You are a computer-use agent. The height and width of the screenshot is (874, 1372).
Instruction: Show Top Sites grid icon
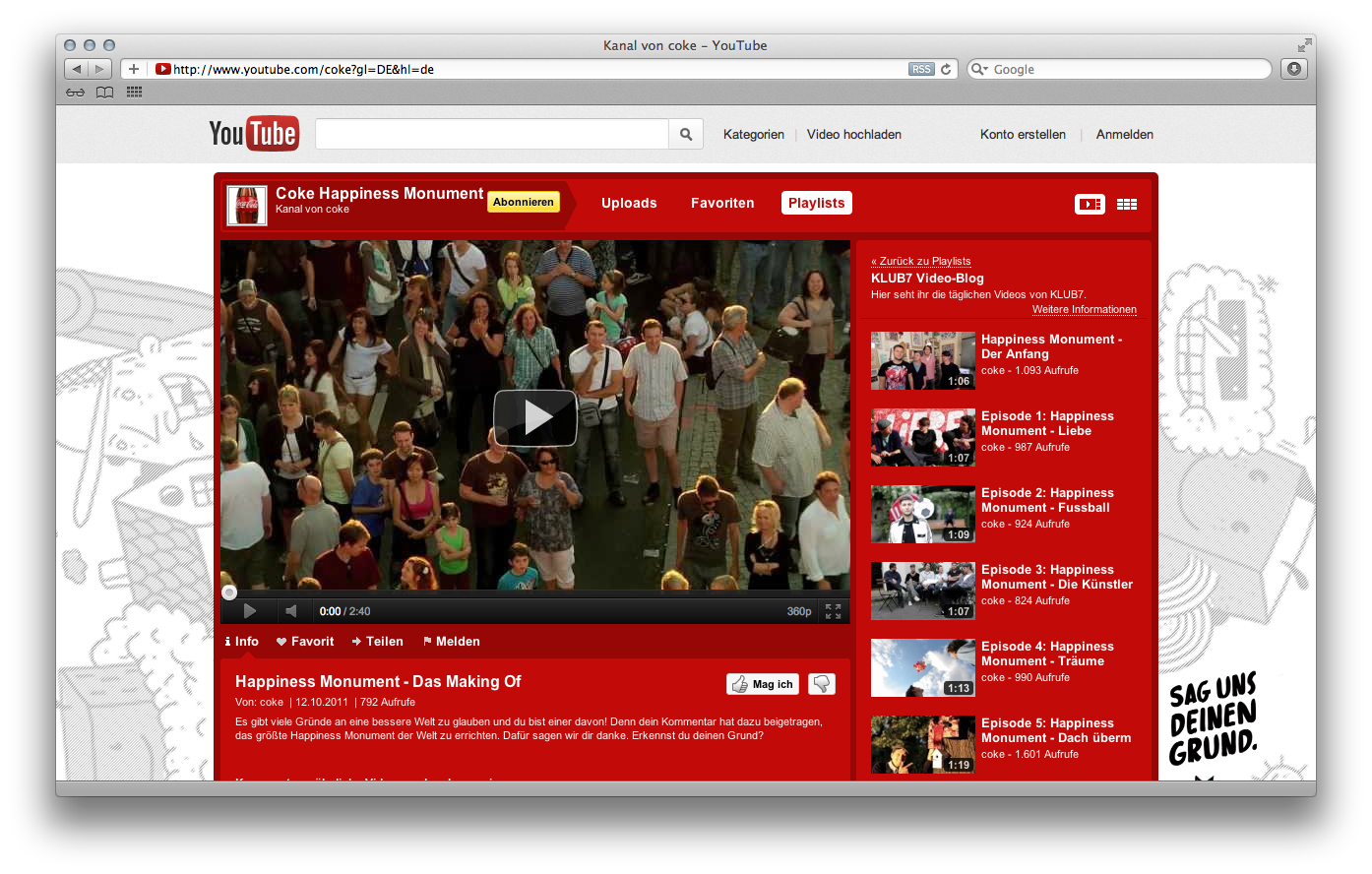(134, 93)
